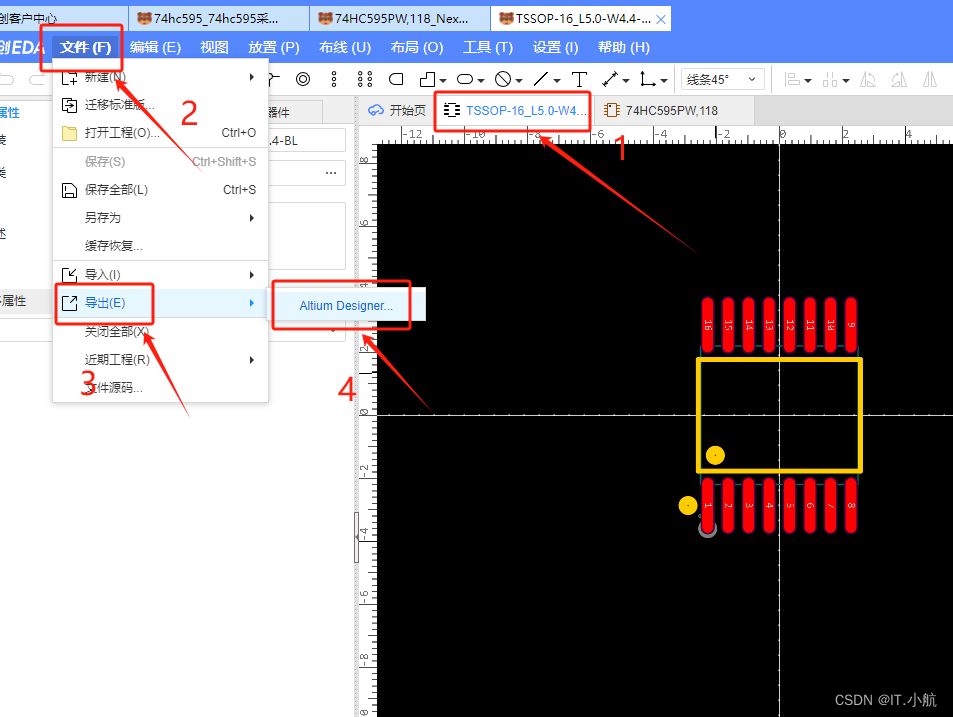The height and width of the screenshot is (717, 953).
Task: Open the 布线 (U) menu
Action: tap(345, 47)
